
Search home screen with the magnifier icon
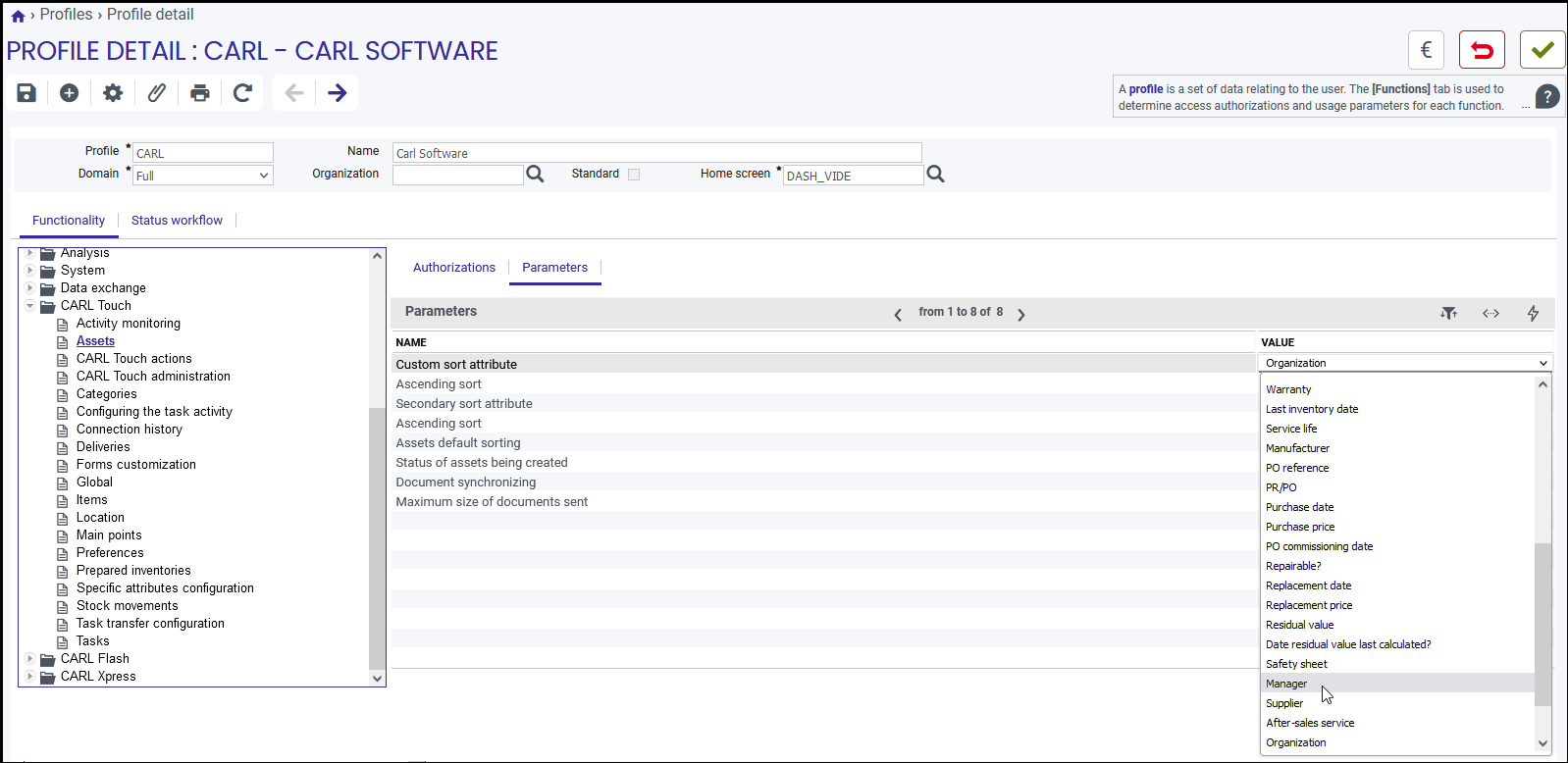tap(935, 174)
